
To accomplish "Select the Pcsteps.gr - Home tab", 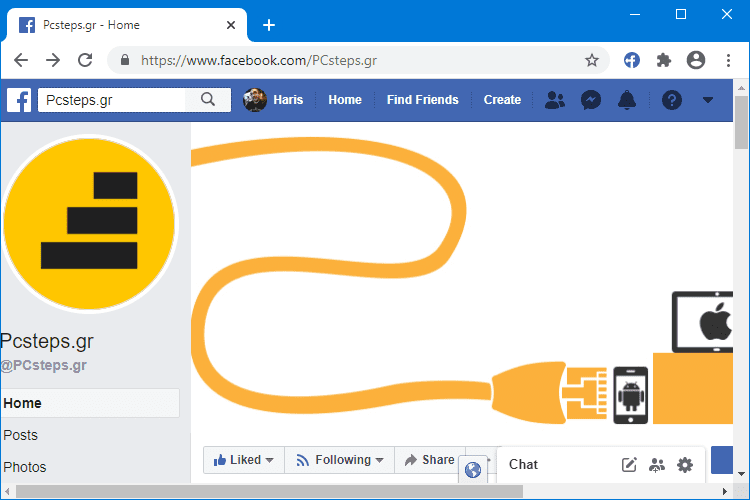I will pyautogui.click(x=127, y=25).
